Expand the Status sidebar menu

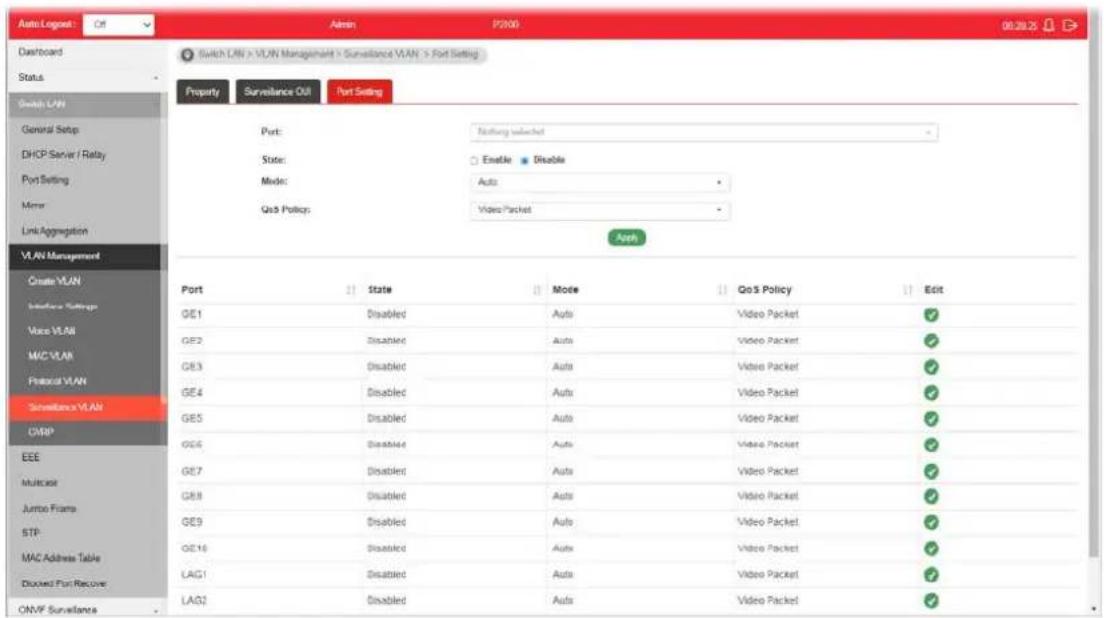pyautogui.click(x=87, y=77)
